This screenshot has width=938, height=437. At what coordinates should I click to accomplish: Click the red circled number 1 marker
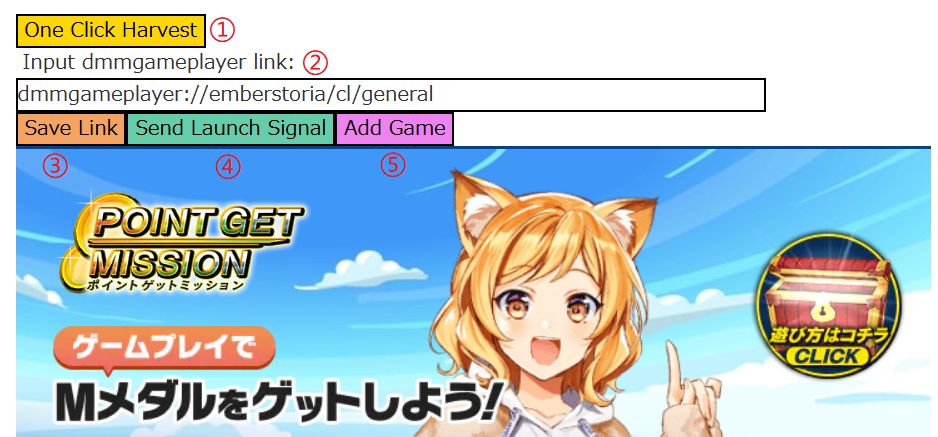click(222, 30)
